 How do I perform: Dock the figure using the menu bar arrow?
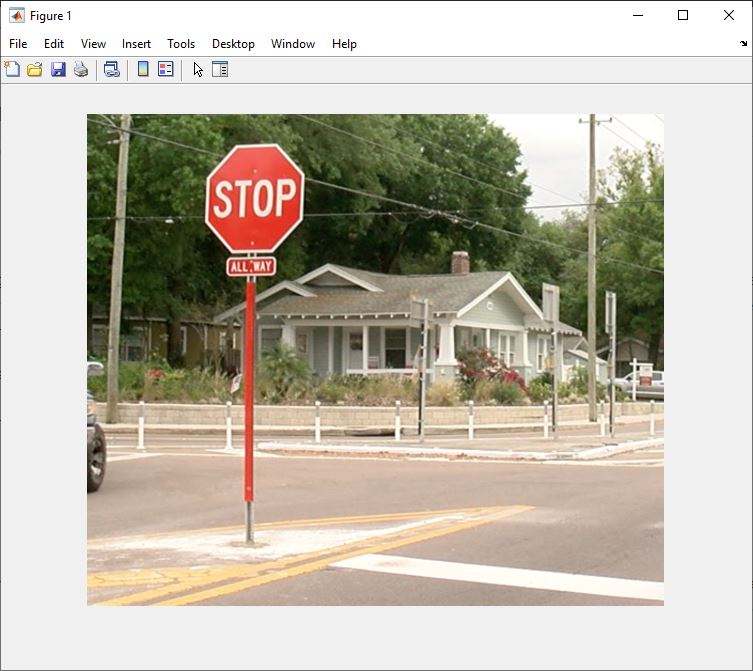click(x=743, y=44)
